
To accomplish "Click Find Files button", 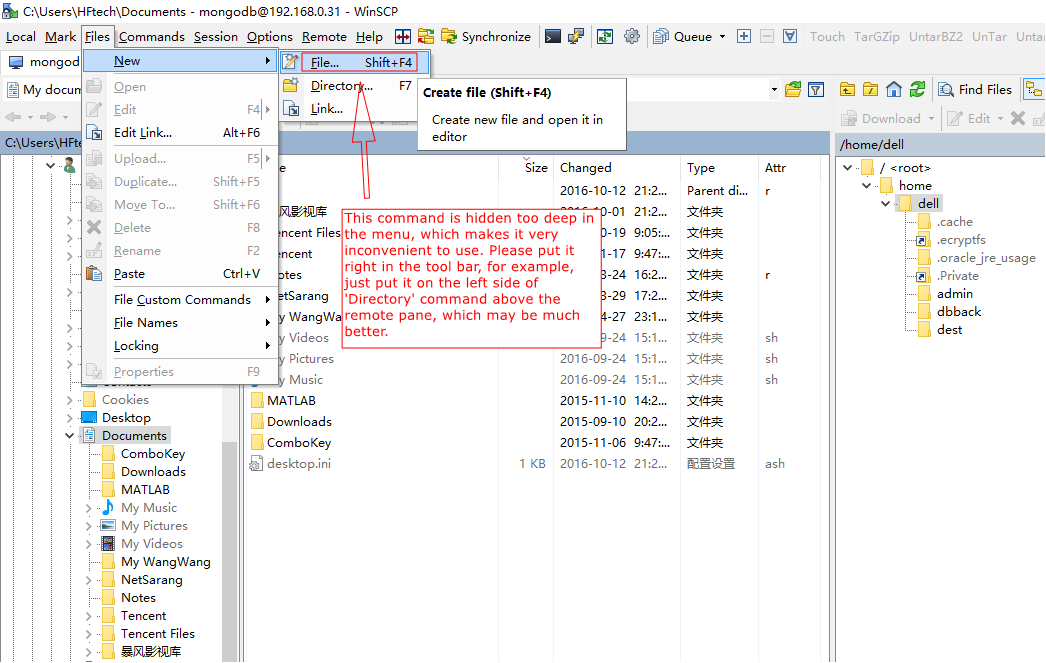I will click(975, 90).
